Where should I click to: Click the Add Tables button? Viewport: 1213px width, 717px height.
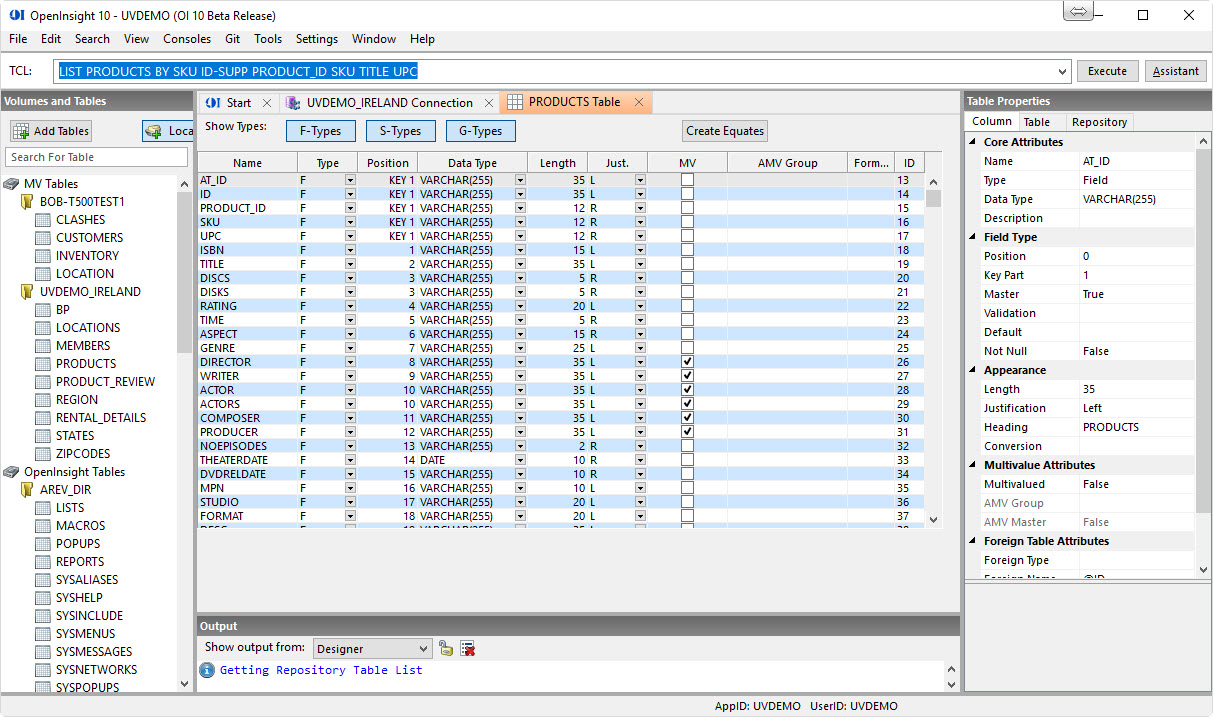(x=51, y=131)
